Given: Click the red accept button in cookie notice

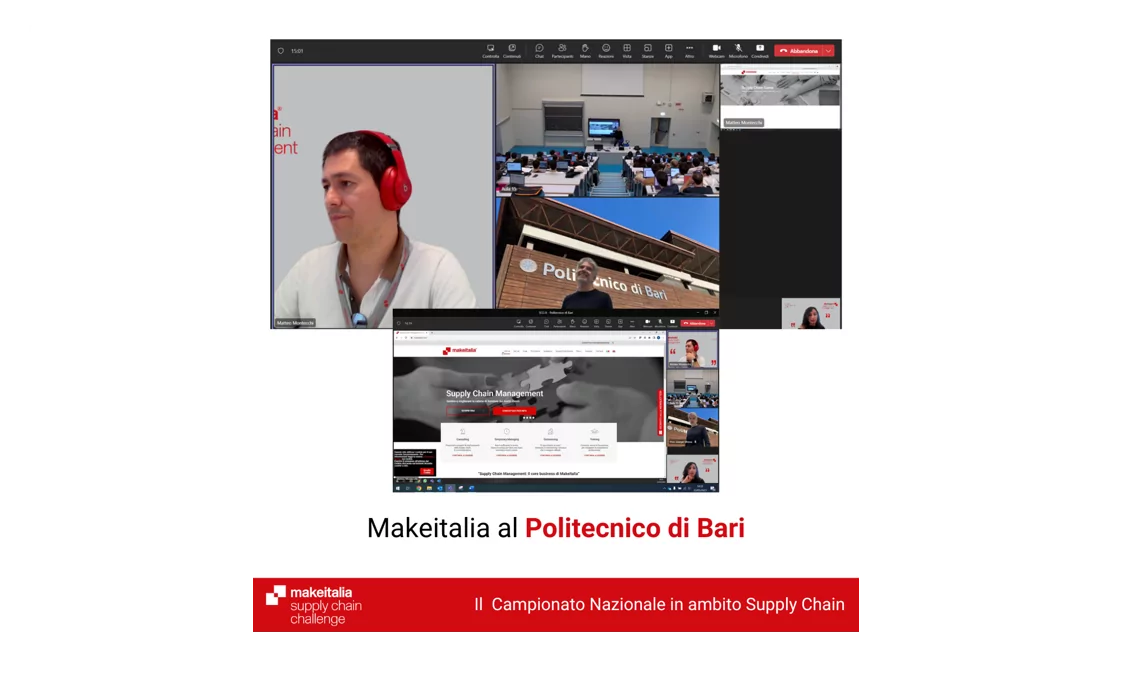Looking at the screenshot, I should [x=426, y=471].
